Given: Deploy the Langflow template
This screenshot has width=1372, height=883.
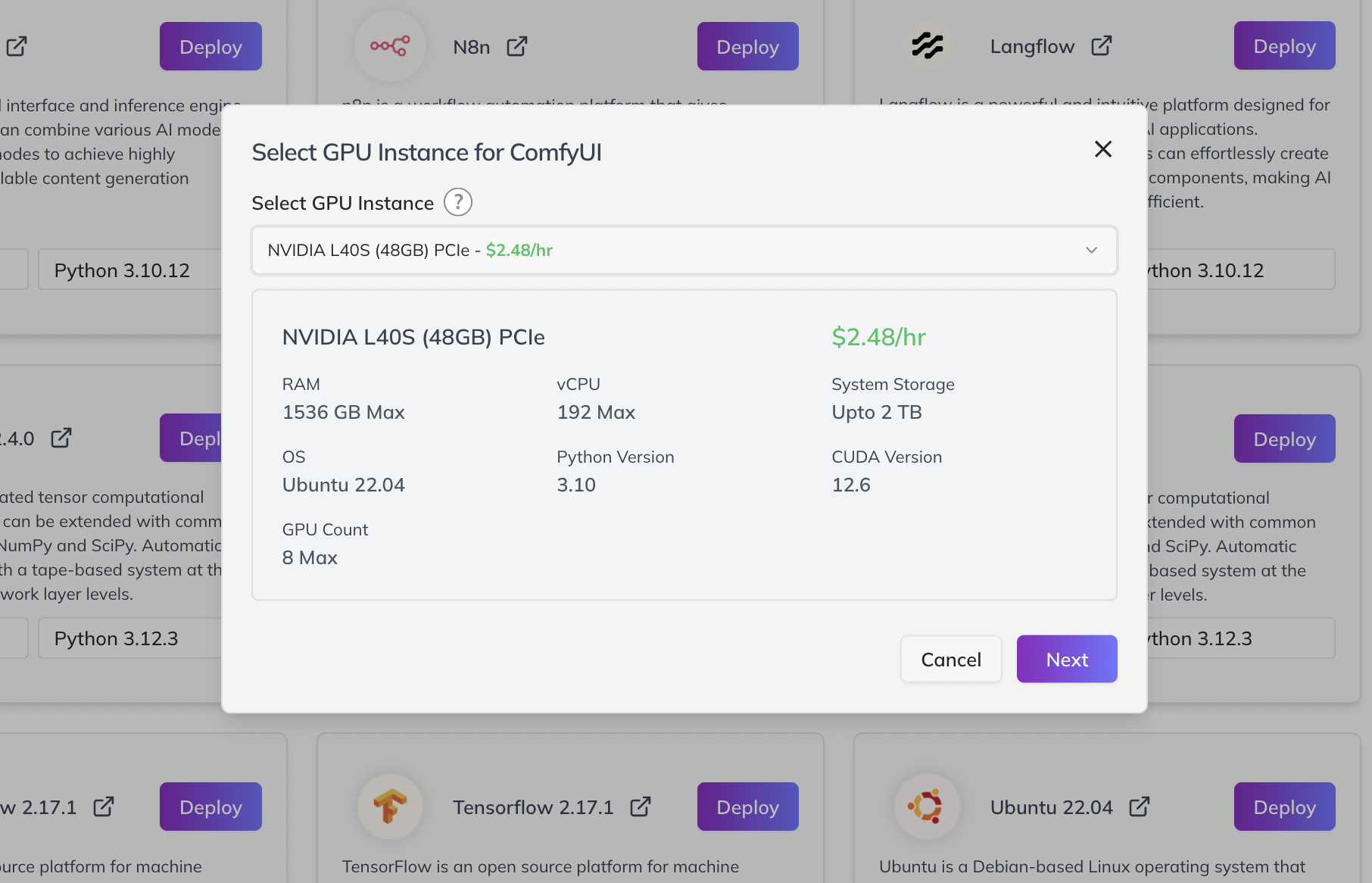Looking at the screenshot, I should click(1285, 45).
